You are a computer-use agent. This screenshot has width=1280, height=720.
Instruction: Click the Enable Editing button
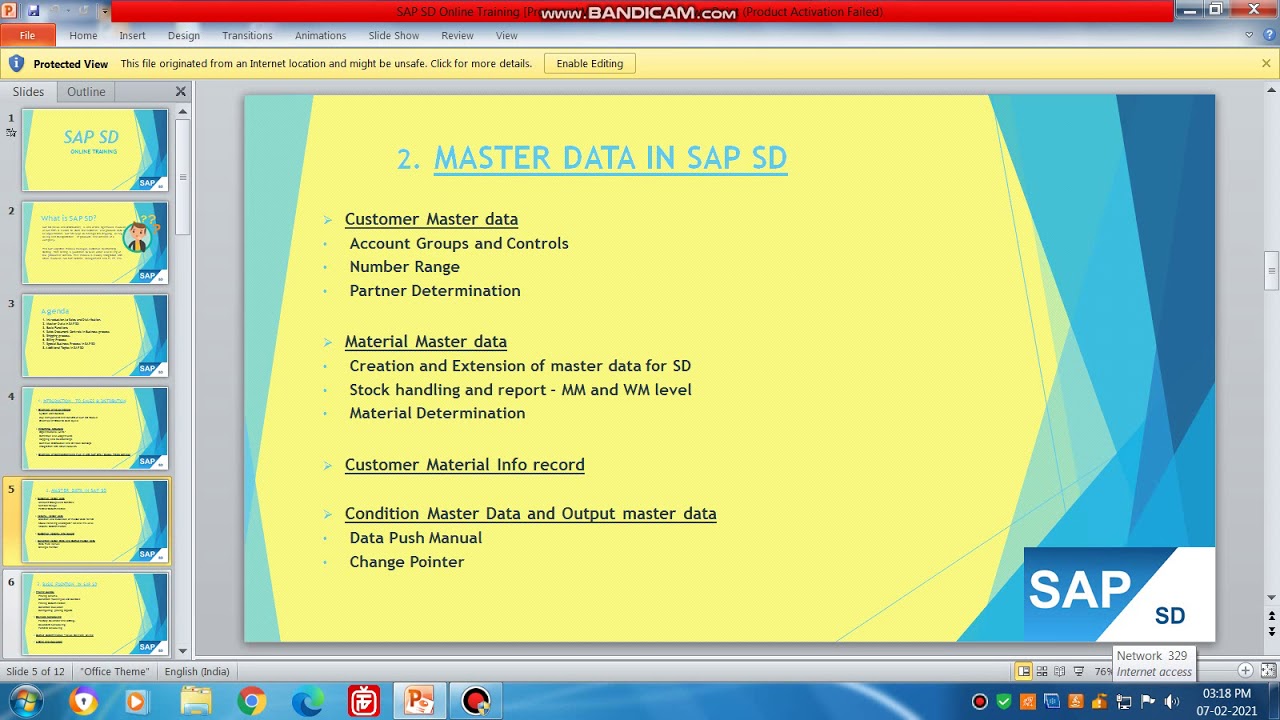click(x=590, y=63)
